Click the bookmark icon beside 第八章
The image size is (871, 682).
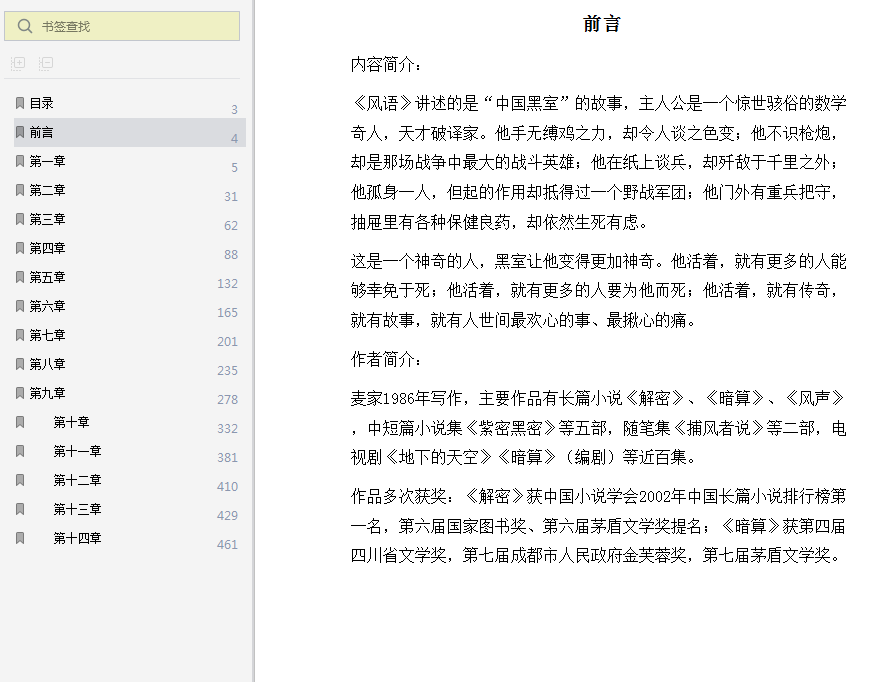pyautogui.click(x=20, y=364)
